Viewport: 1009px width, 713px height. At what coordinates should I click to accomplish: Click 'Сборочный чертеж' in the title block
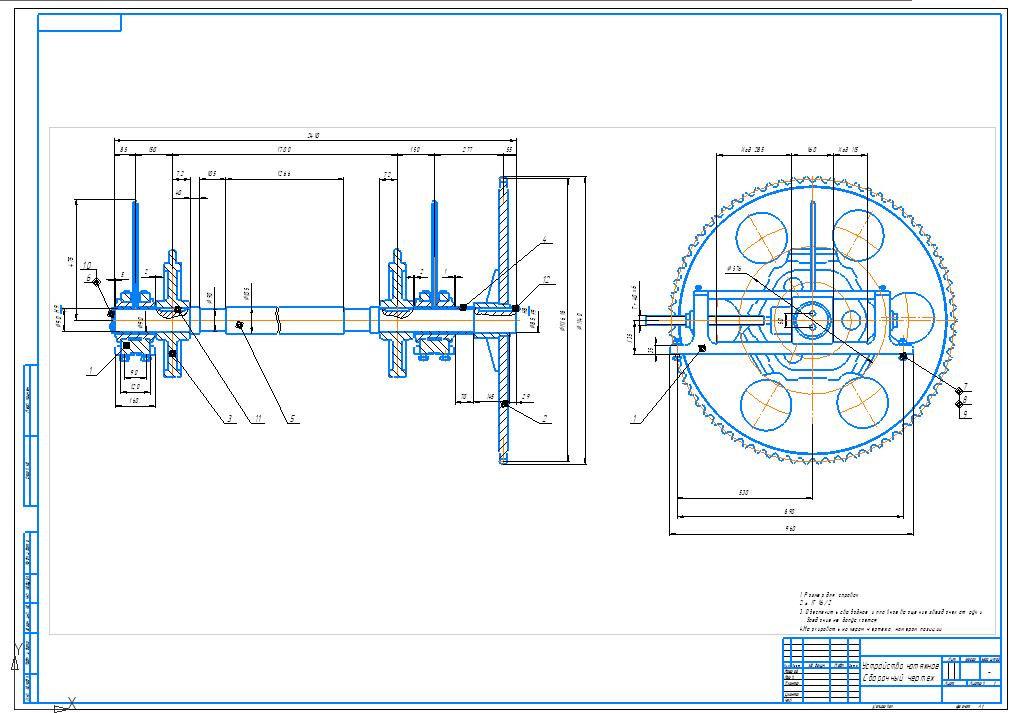898,678
